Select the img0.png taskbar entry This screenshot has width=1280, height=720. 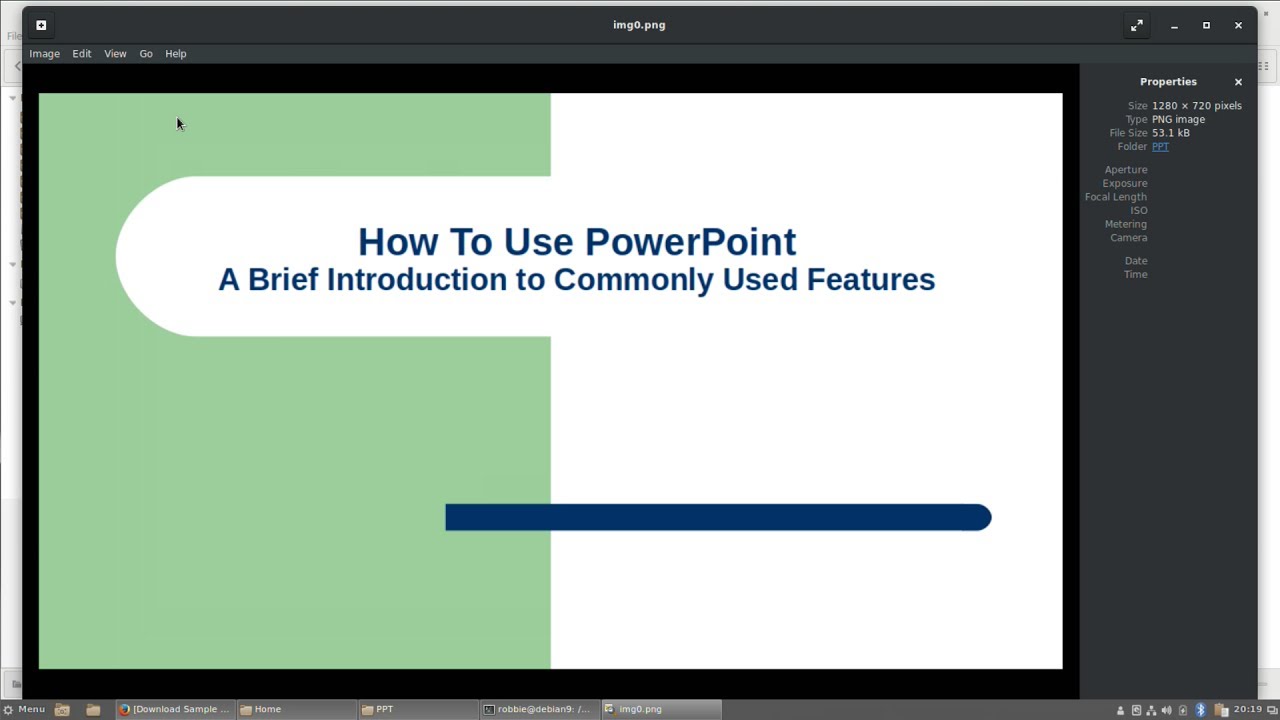(660, 709)
